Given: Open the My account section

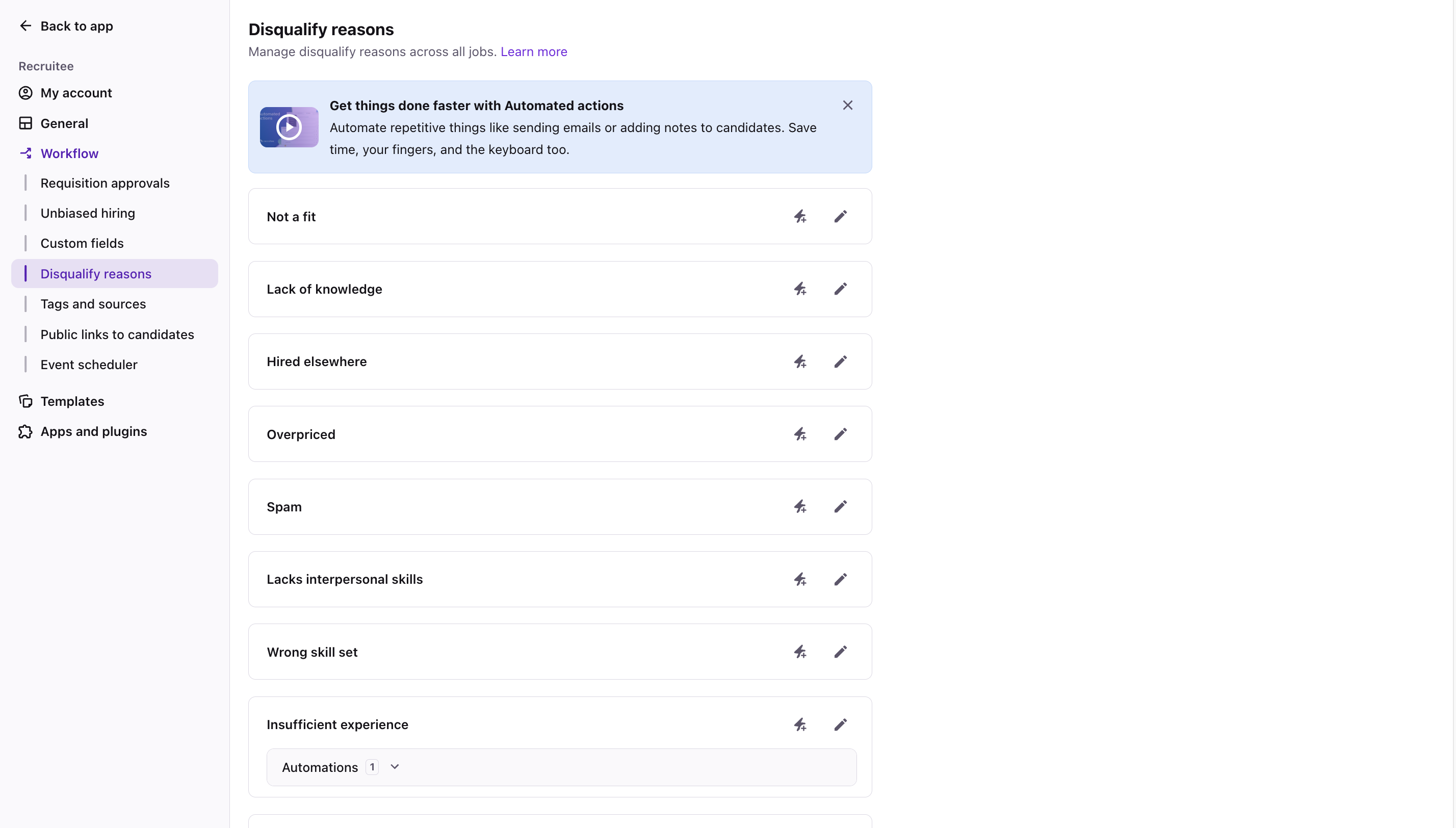Looking at the screenshot, I should pos(76,93).
